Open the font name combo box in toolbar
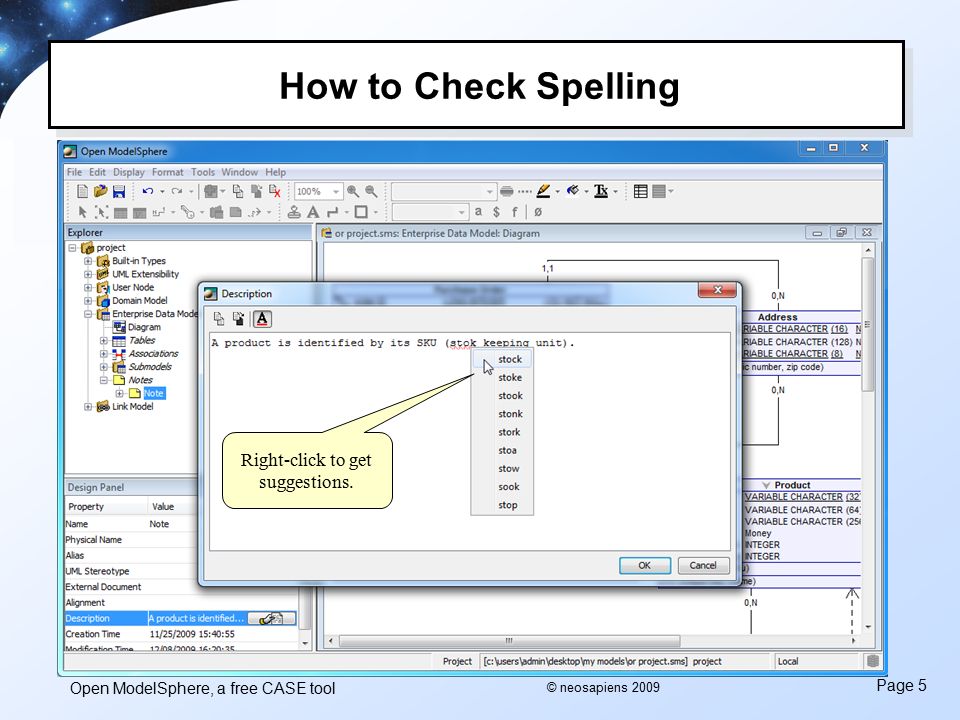 coord(443,192)
